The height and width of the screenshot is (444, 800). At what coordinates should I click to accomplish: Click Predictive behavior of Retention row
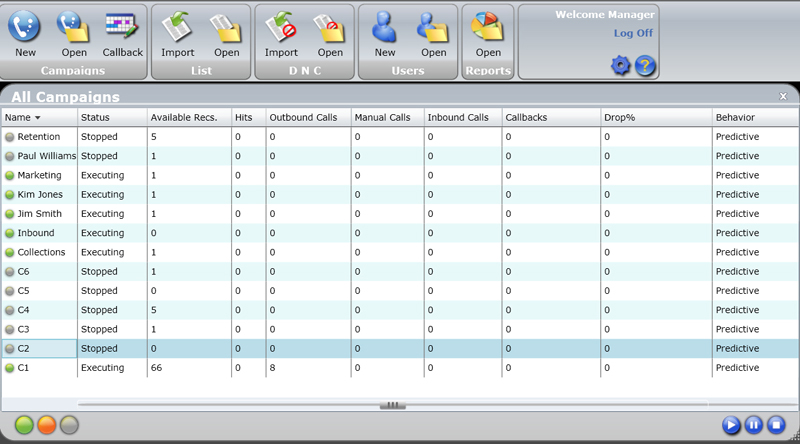click(x=737, y=137)
